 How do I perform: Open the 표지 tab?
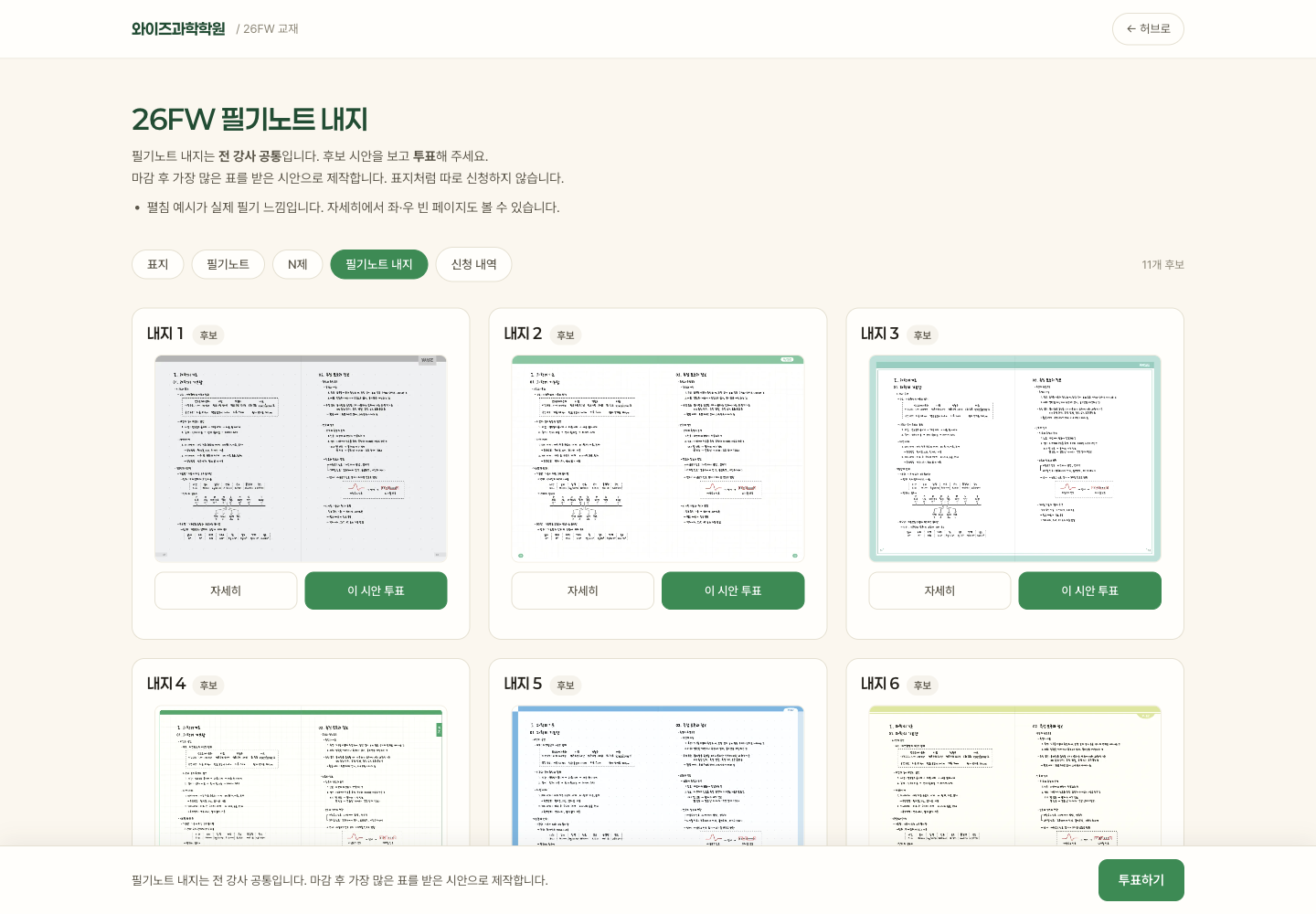click(158, 264)
